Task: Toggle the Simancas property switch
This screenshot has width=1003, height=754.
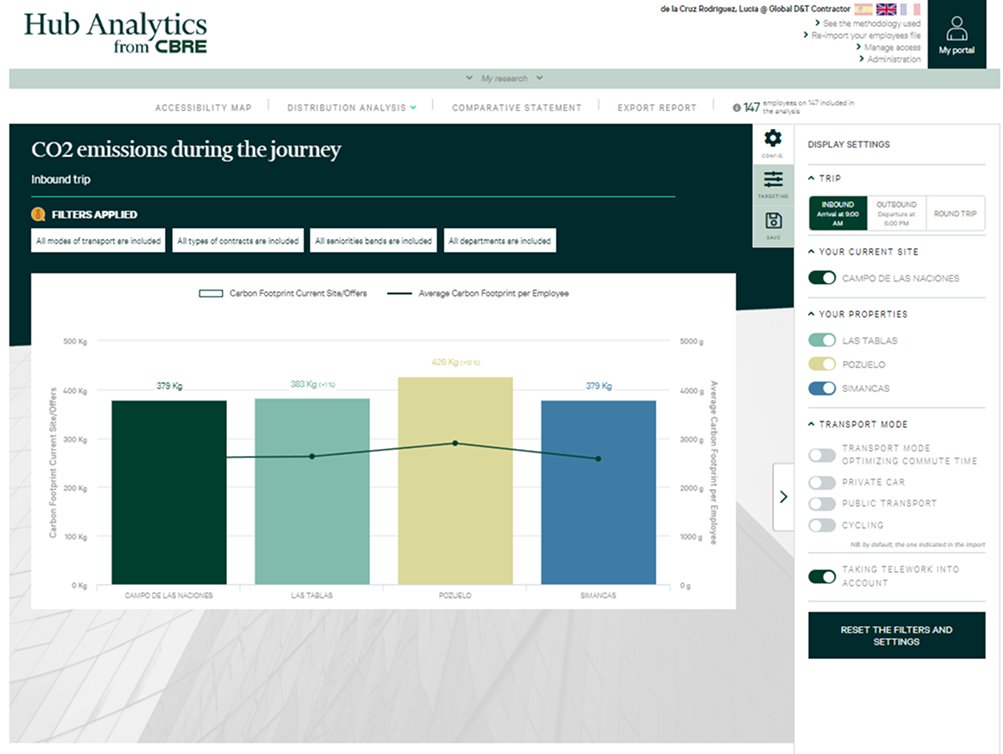Action: [x=822, y=388]
